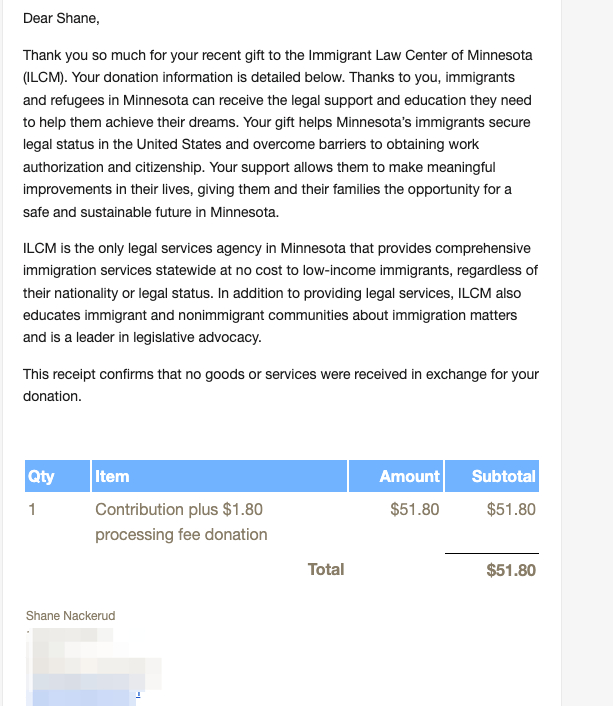Image resolution: width=613 pixels, height=706 pixels.
Task: Click the "This receipt confirms" sentence
Action: 280,374
